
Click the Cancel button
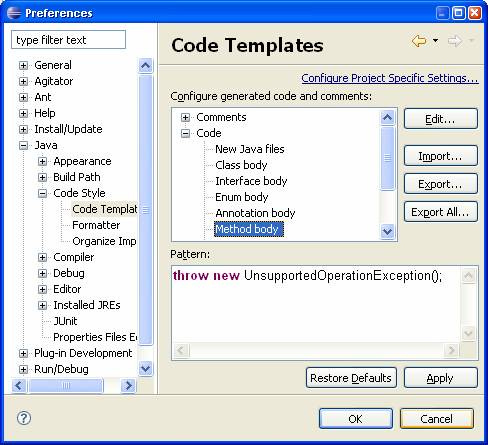pyautogui.click(x=437, y=419)
